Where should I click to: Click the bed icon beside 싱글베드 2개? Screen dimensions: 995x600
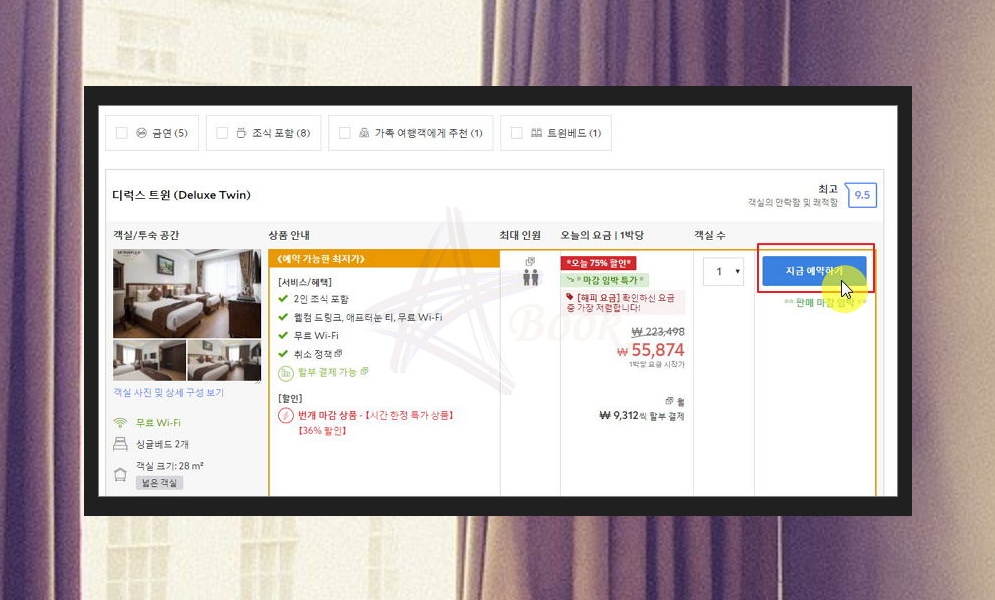coord(120,444)
